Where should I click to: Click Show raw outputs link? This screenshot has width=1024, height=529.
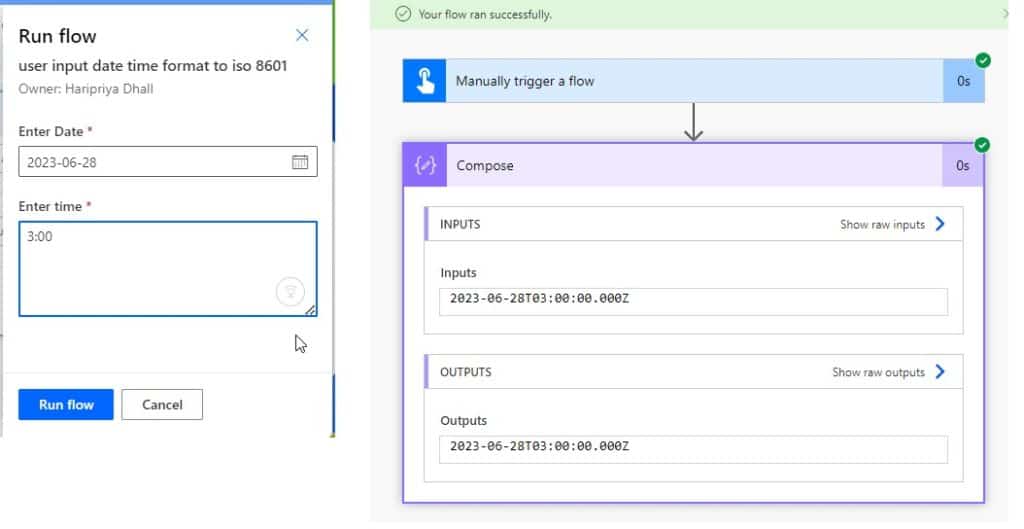pyautogui.click(x=878, y=372)
